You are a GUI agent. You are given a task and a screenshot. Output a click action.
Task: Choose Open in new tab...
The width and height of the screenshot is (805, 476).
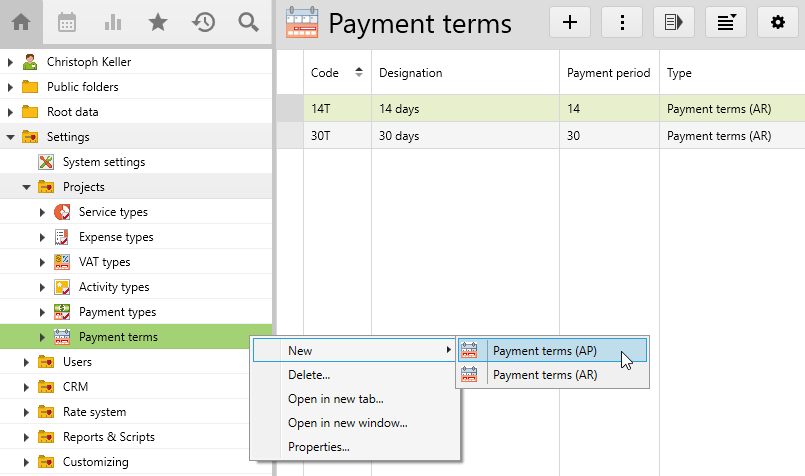coord(335,399)
